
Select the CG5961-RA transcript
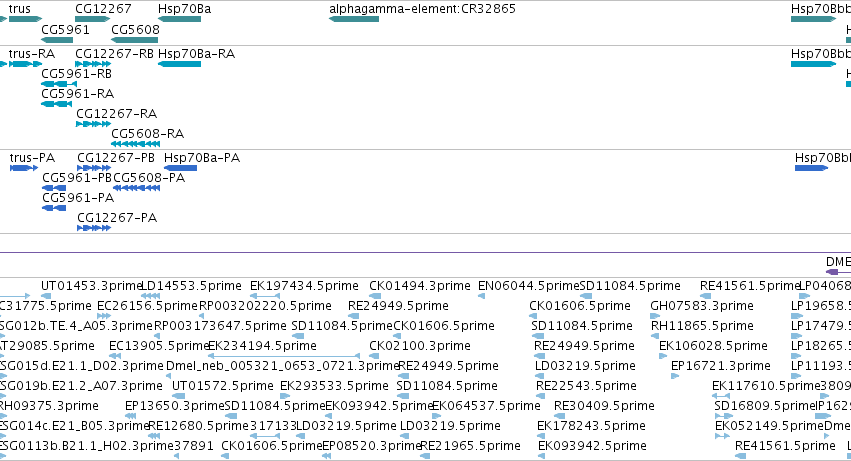click(56, 104)
